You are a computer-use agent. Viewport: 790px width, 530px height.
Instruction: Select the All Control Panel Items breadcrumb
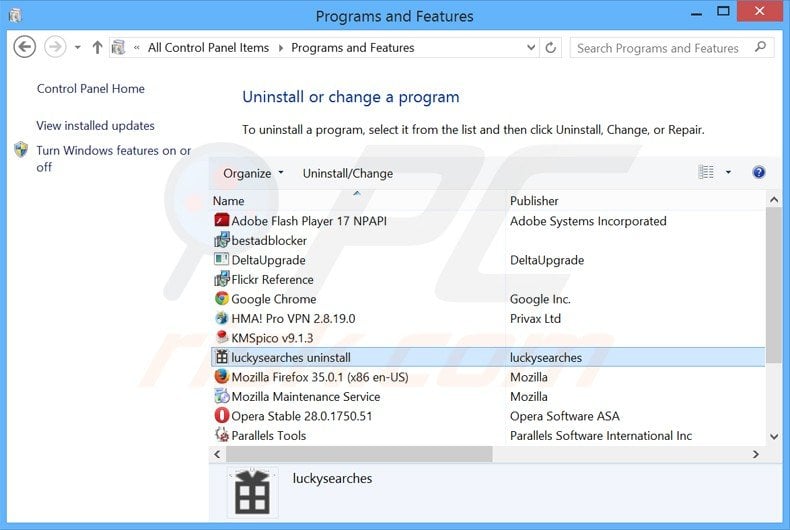click(x=209, y=48)
